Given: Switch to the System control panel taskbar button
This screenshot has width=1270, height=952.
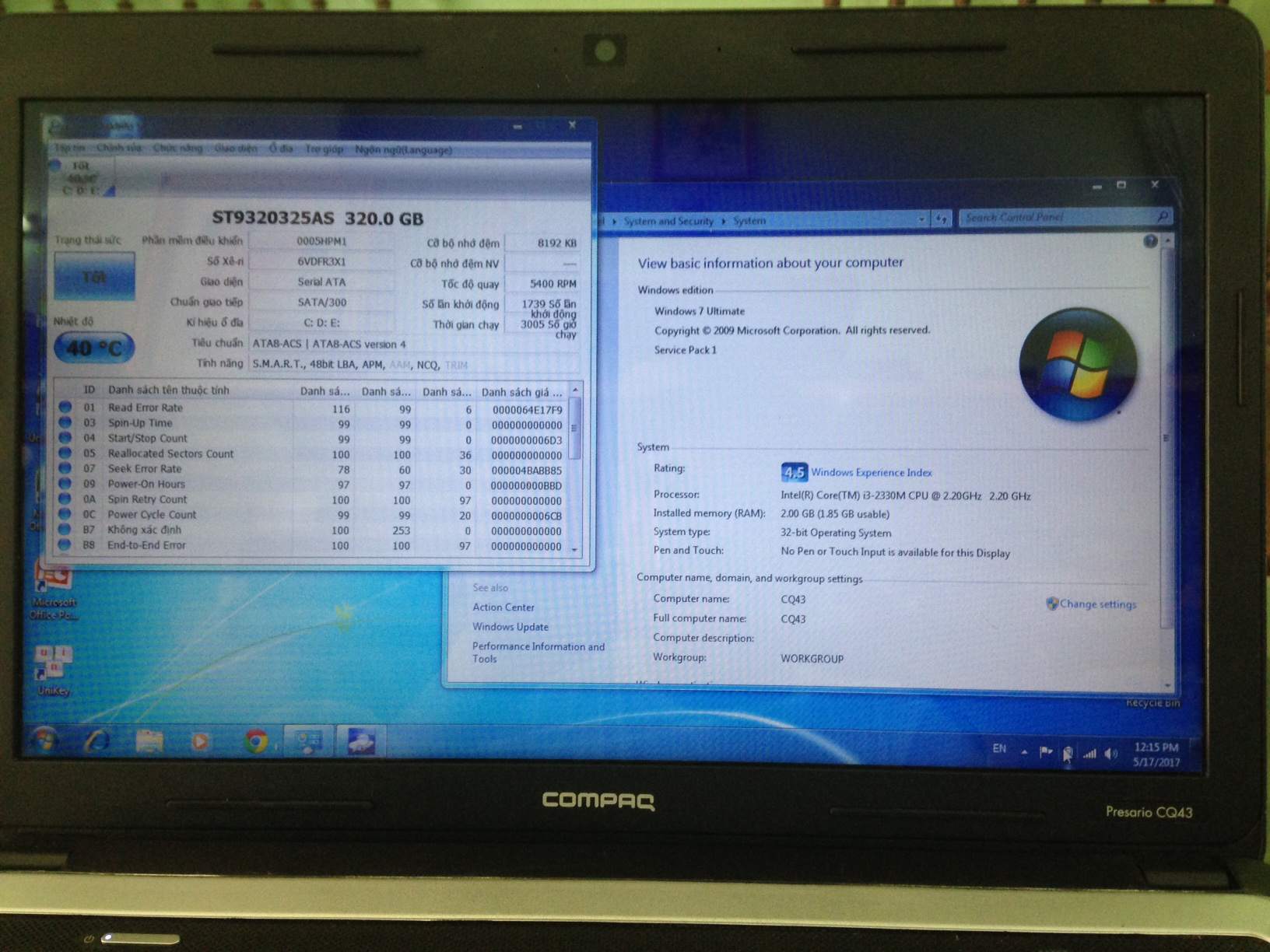Looking at the screenshot, I should [x=308, y=740].
